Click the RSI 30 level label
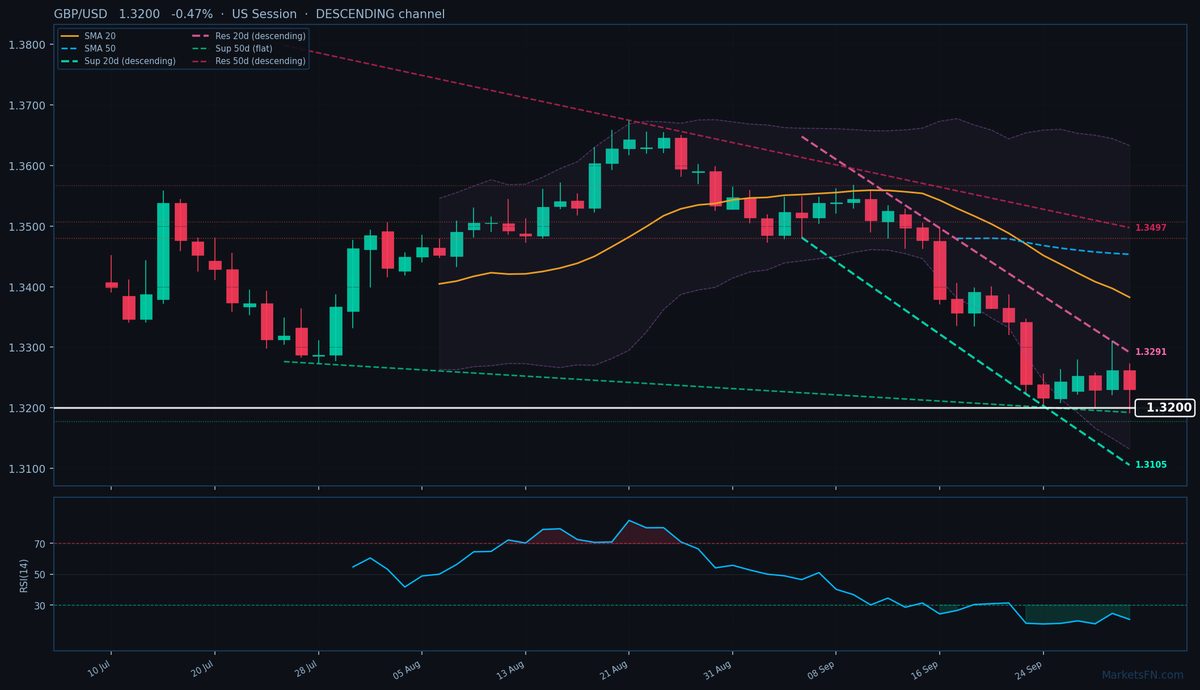This screenshot has height=690, width=1200. (40, 605)
